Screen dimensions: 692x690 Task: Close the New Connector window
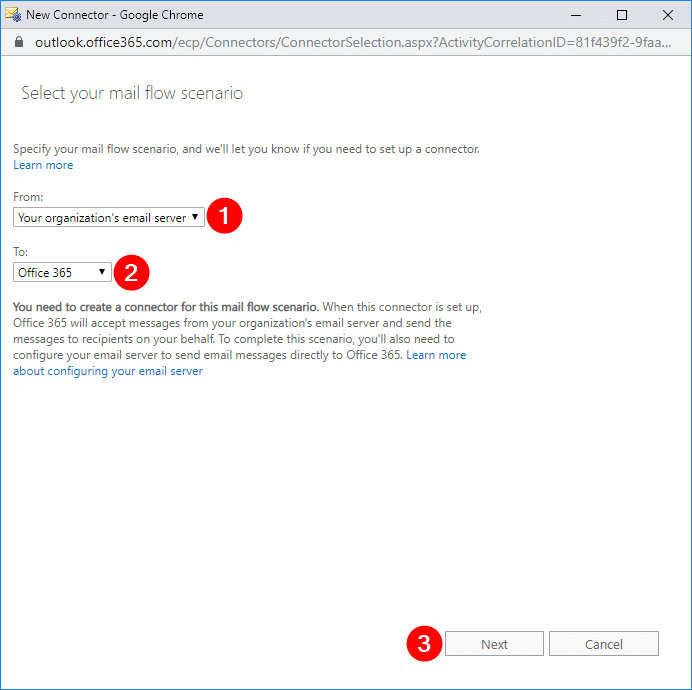click(667, 15)
